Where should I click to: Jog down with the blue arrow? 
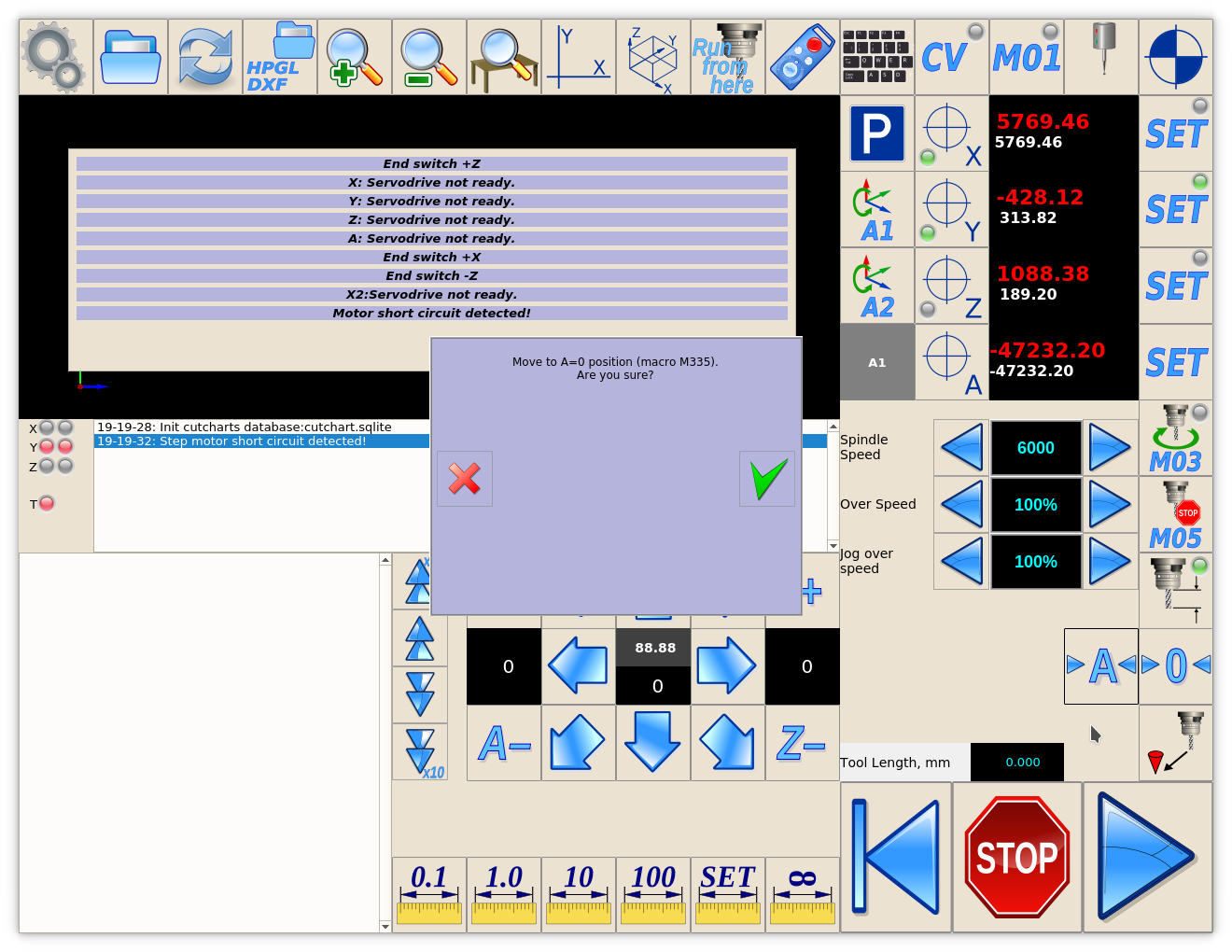(653, 743)
